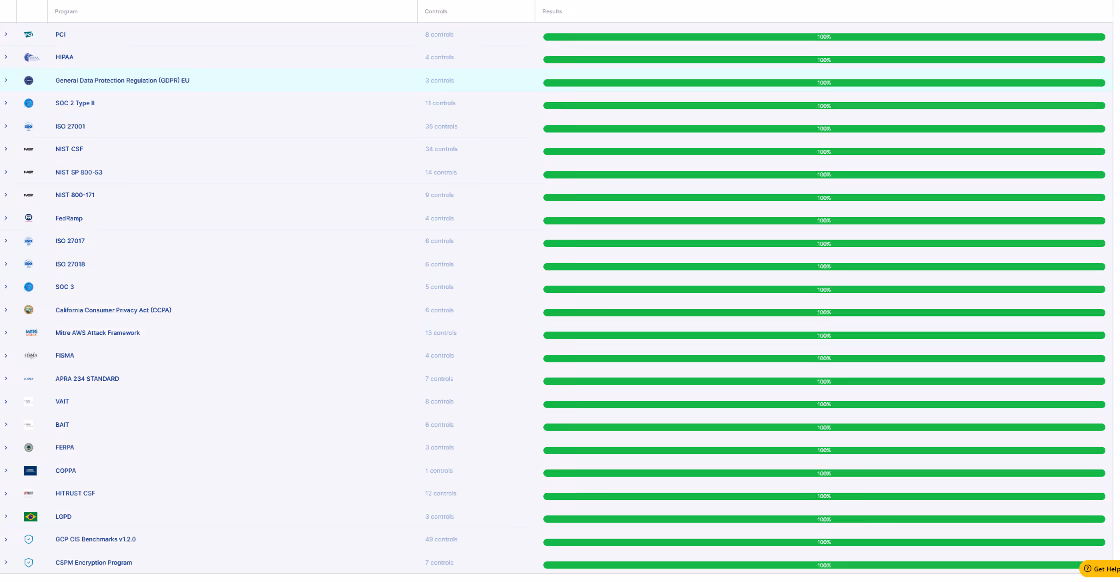Click the FedRamp program icon
The image size is (1120, 582).
pos(29,218)
